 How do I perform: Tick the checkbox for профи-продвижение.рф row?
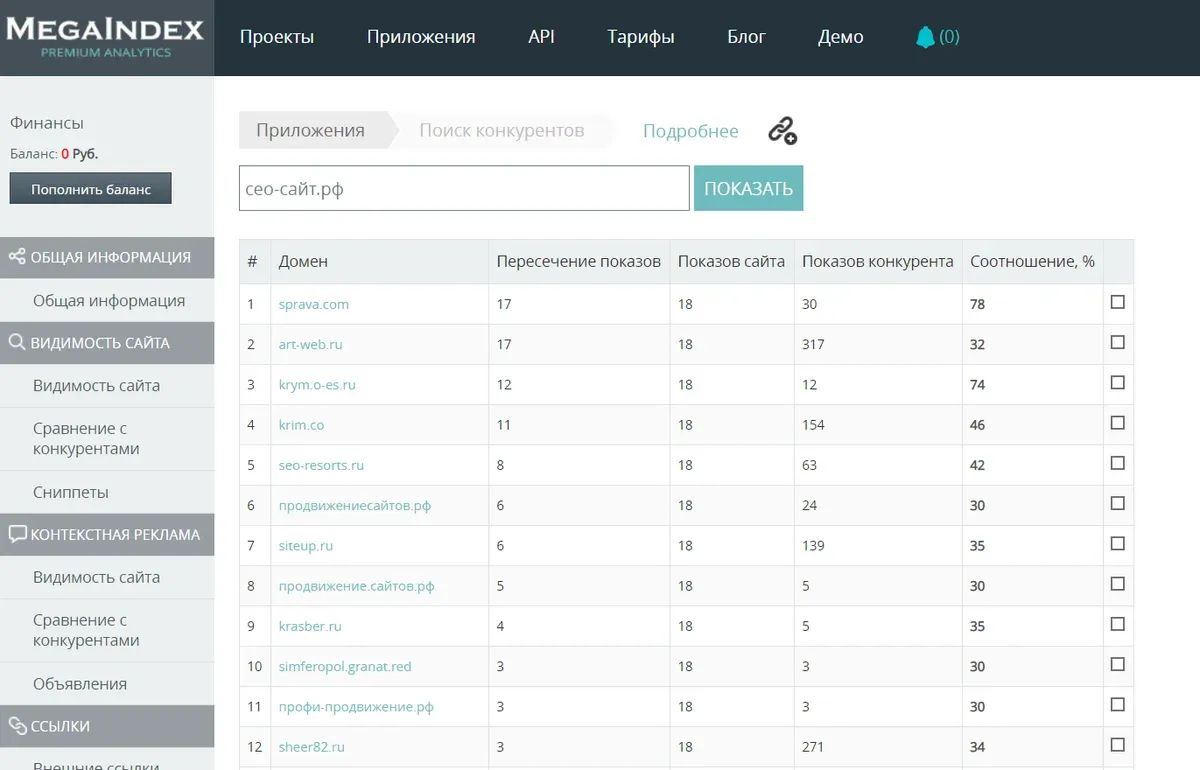coord(1118,704)
